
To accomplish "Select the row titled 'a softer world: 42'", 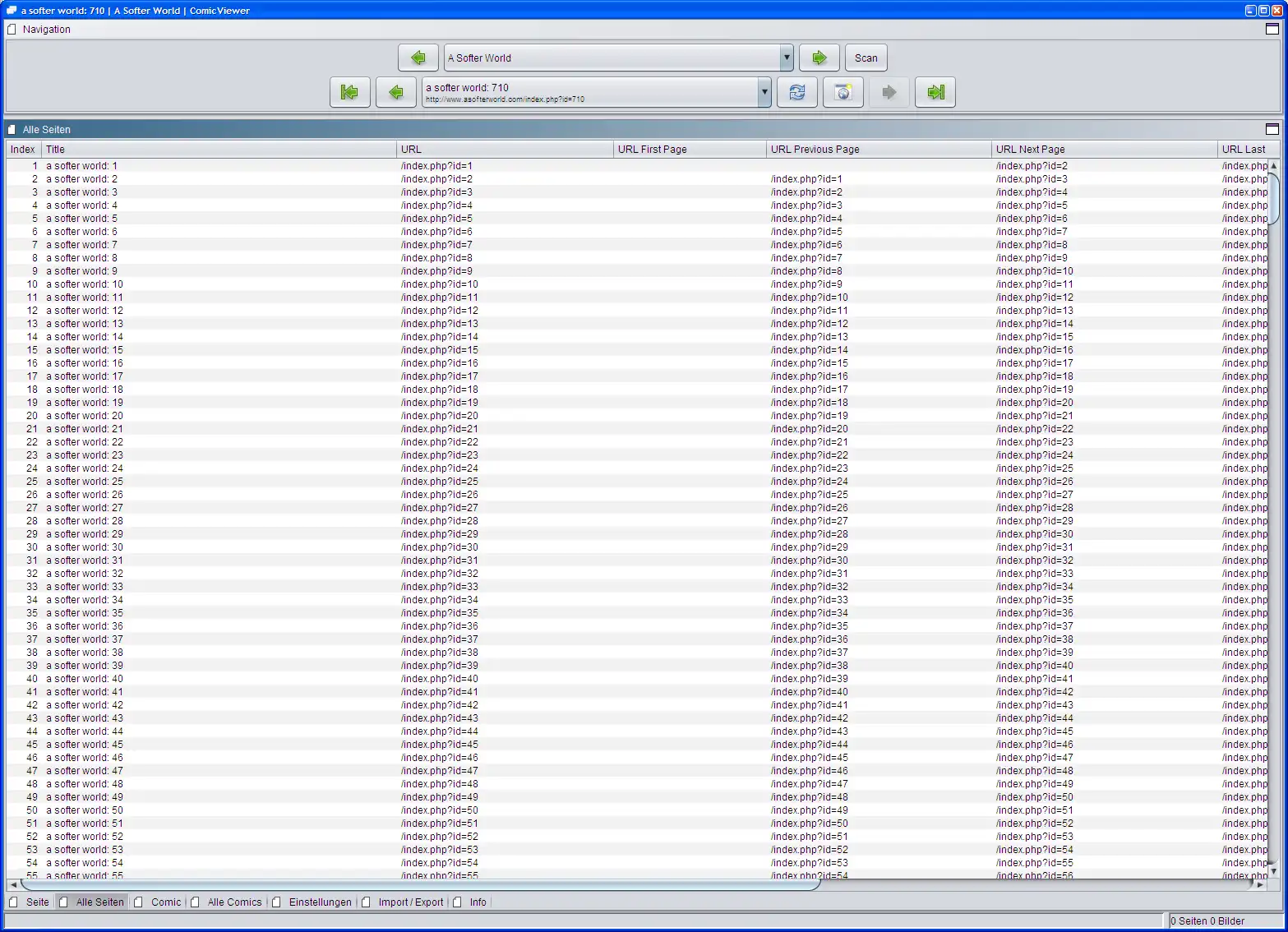I will (x=637, y=704).
